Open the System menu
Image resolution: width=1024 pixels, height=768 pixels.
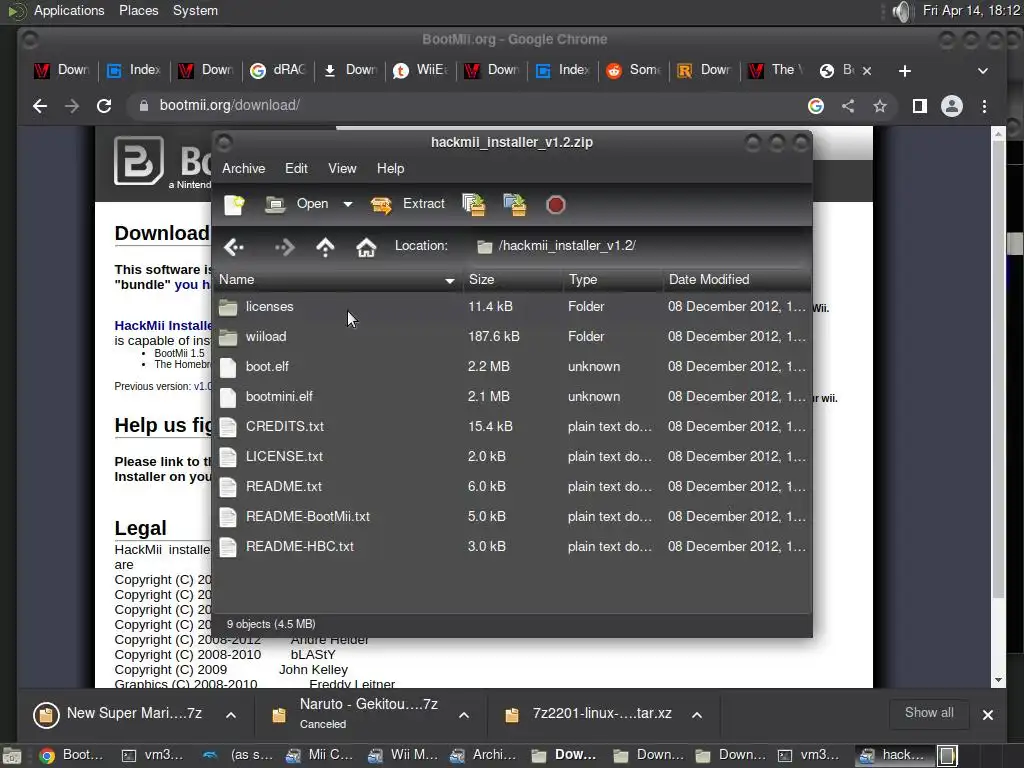[x=195, y=10]
